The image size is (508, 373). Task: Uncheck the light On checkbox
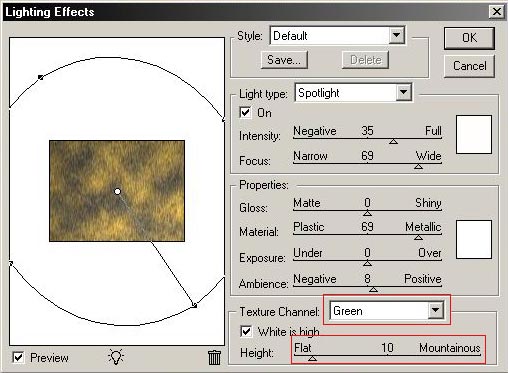(x=246, y=112)
